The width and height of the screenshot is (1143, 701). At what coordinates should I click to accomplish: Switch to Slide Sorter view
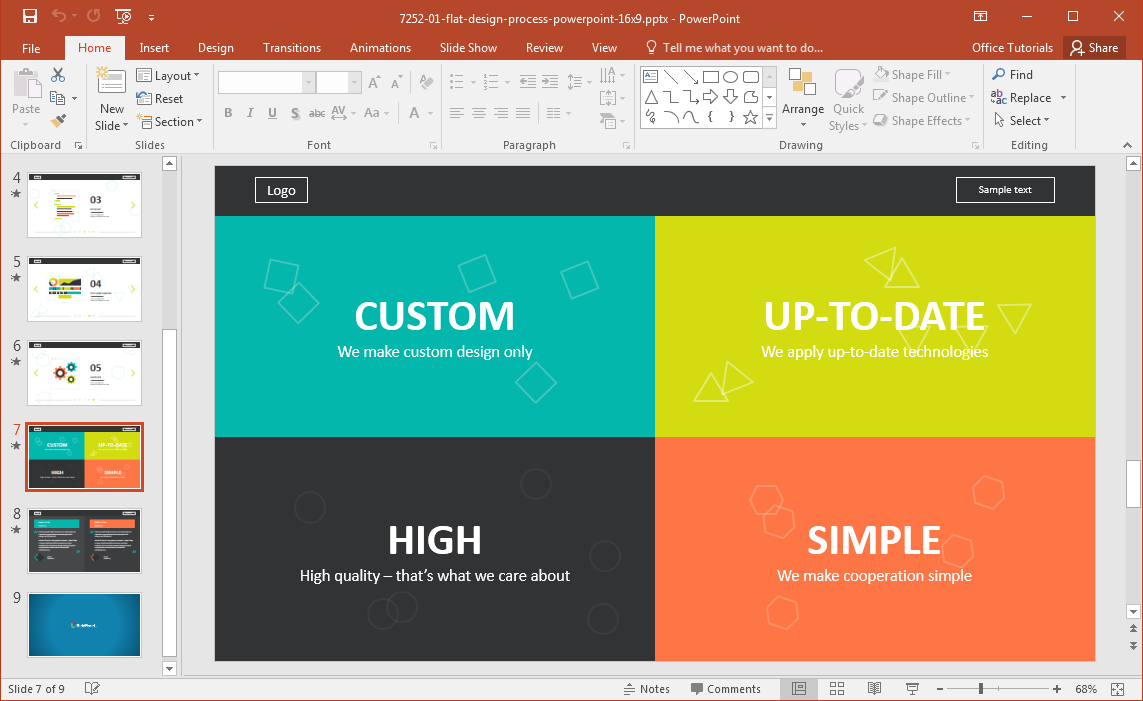837,689
